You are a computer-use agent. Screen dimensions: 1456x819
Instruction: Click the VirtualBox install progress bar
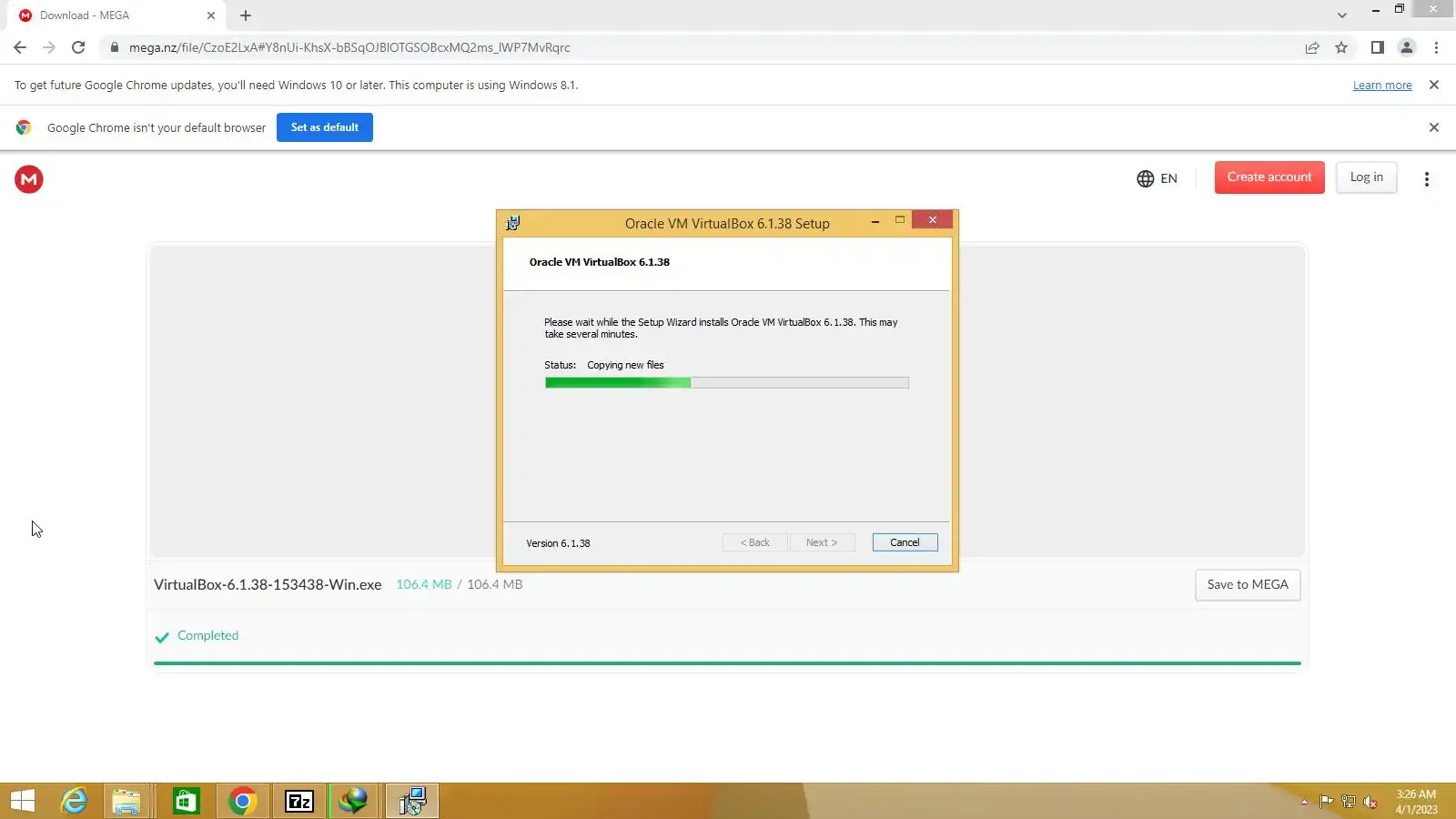click(x=726, y=383)
